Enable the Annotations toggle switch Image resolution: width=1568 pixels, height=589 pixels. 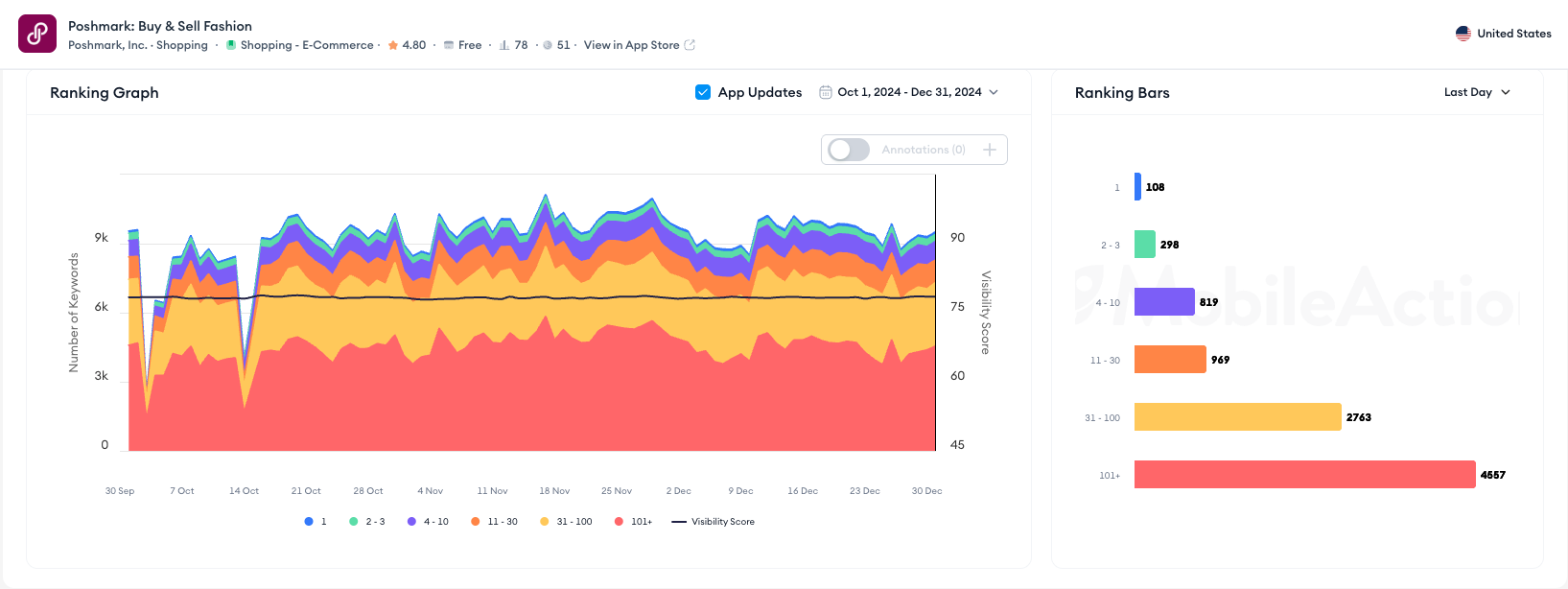[849, 150]
